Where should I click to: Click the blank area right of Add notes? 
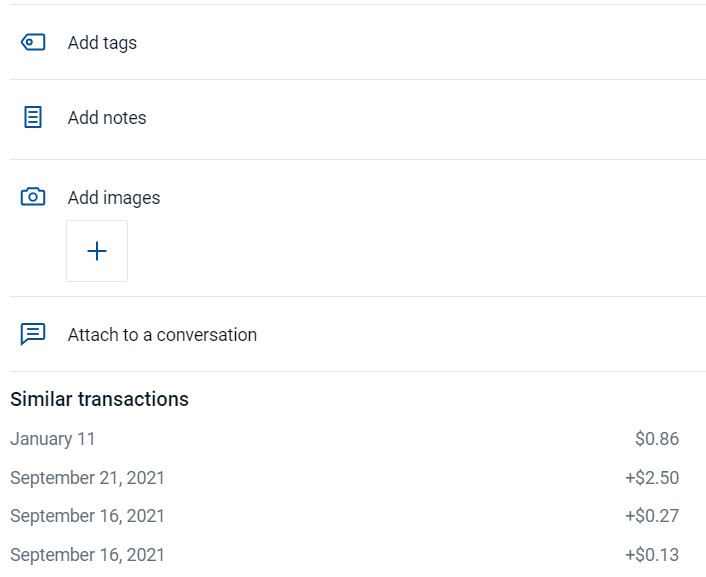click(x=423, y=118)
